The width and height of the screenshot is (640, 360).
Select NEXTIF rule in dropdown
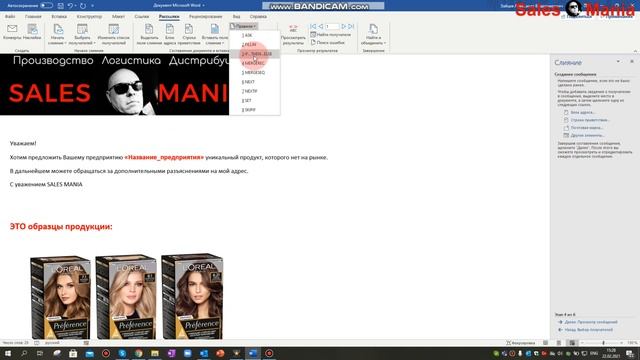pyautogui.click(x=255, y=91)
